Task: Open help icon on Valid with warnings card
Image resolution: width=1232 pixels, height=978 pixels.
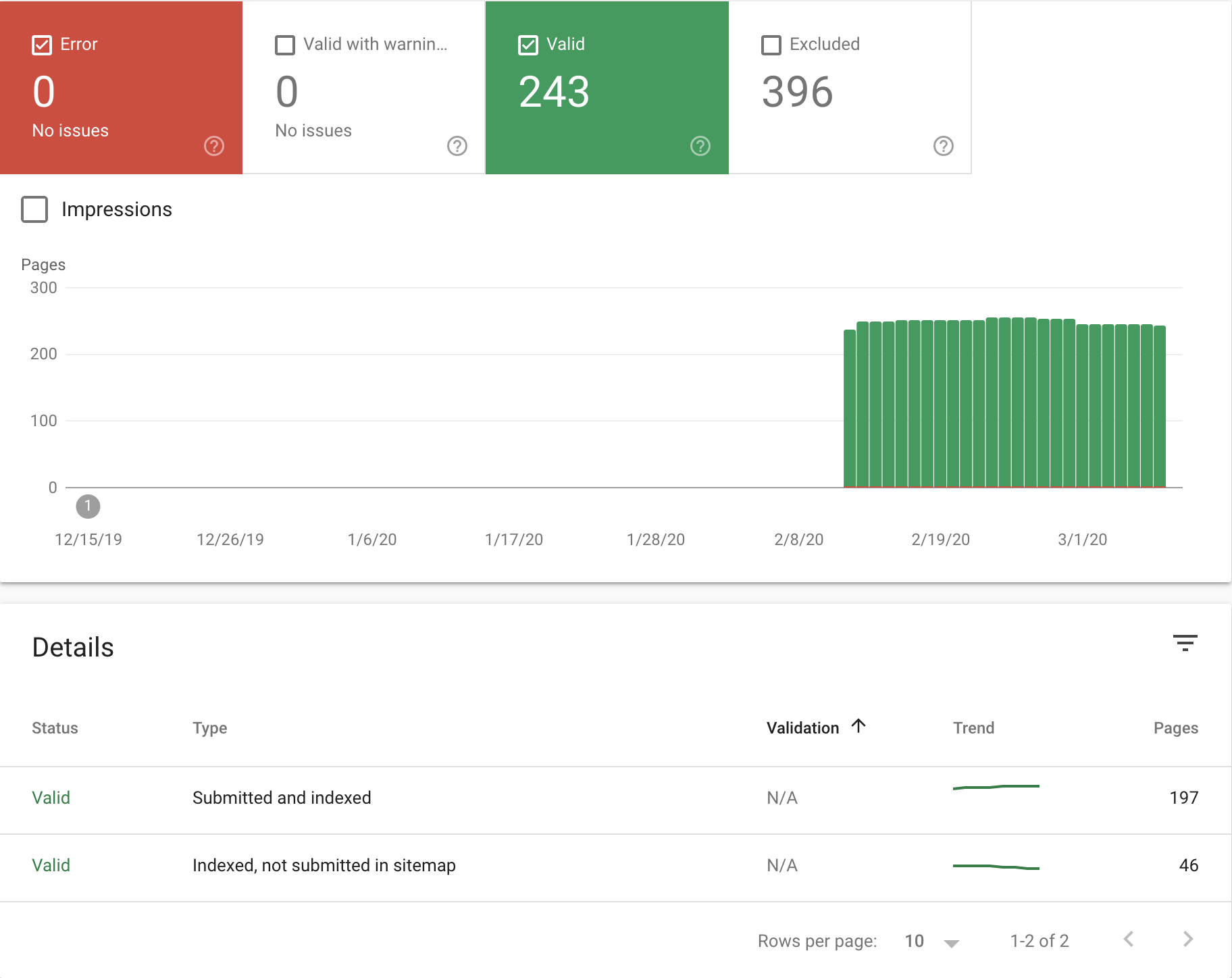Action: click(457, 146)
